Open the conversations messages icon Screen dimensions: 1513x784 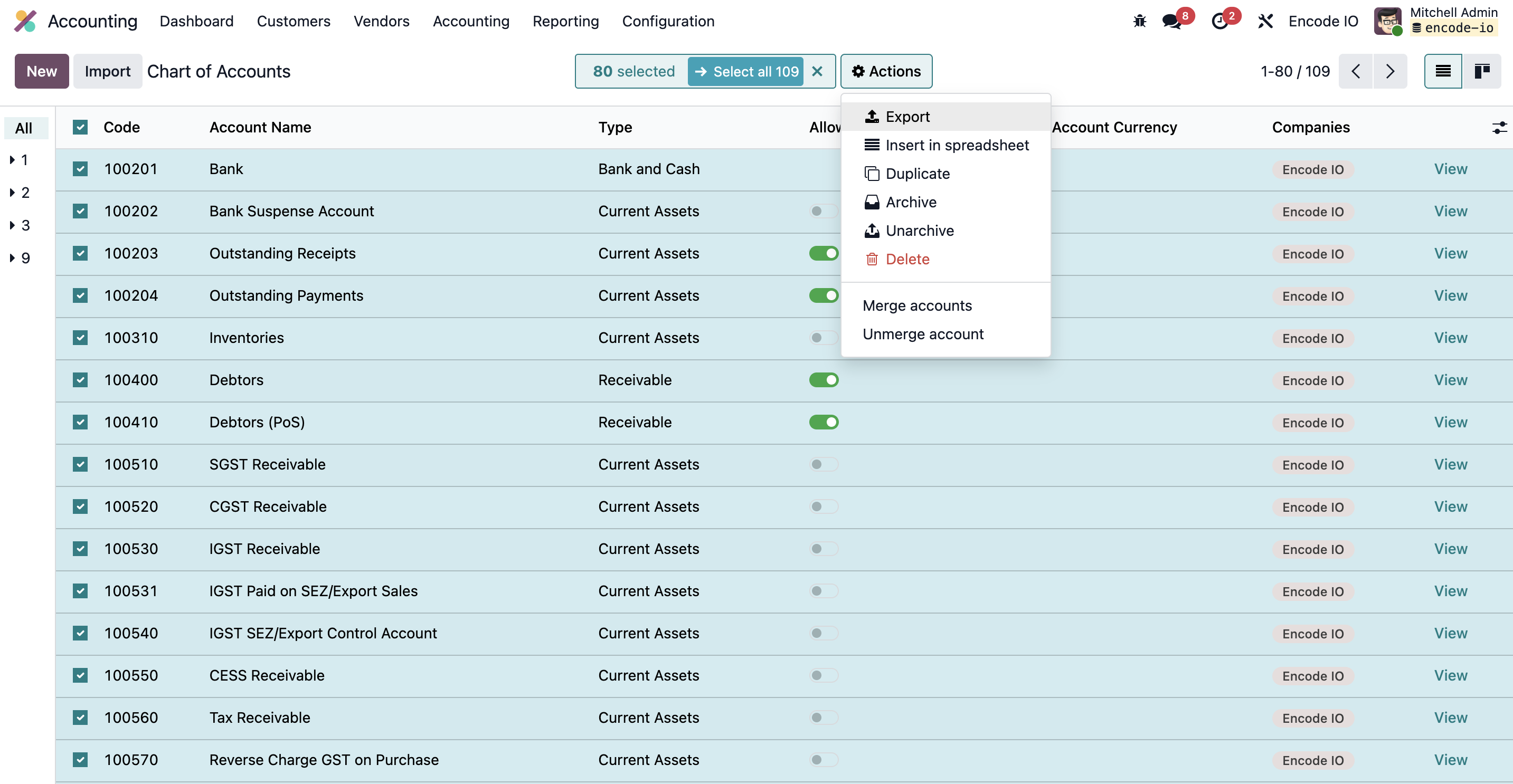1172,21
